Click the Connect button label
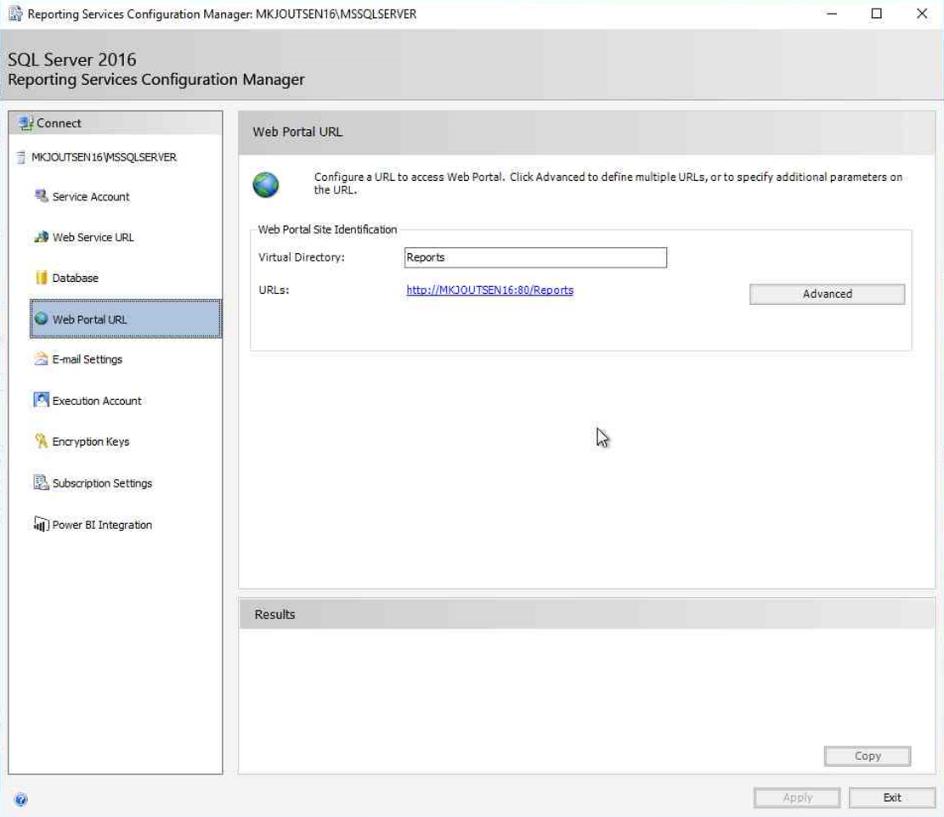The height and width of the screenshot is (817, 944). [x=59, y=123]
